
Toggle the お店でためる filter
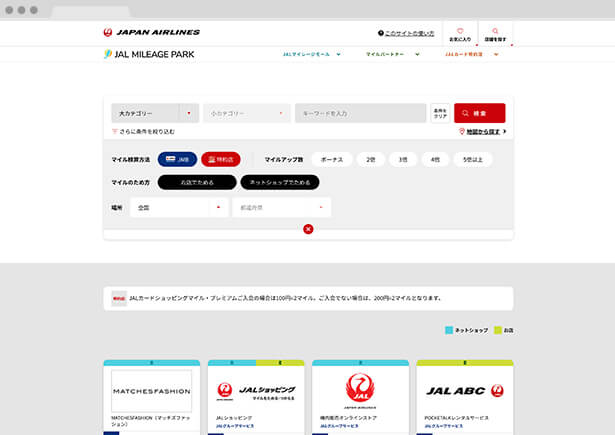click(x=197, y=182)
